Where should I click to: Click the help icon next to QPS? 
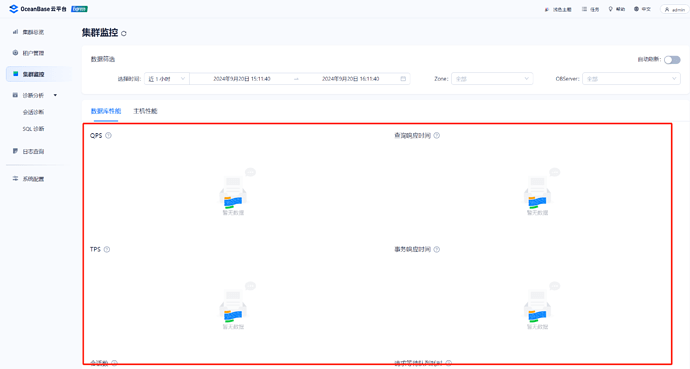108,135
